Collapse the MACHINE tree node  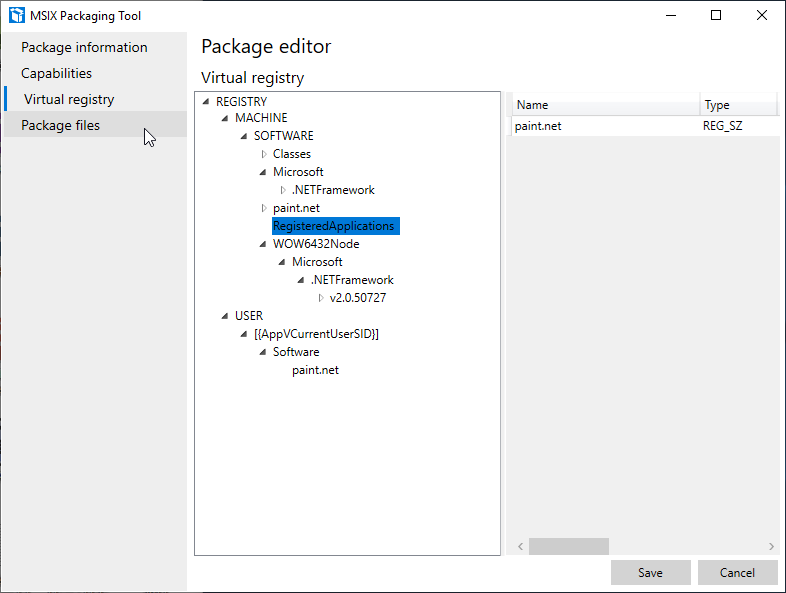[225, 118]
